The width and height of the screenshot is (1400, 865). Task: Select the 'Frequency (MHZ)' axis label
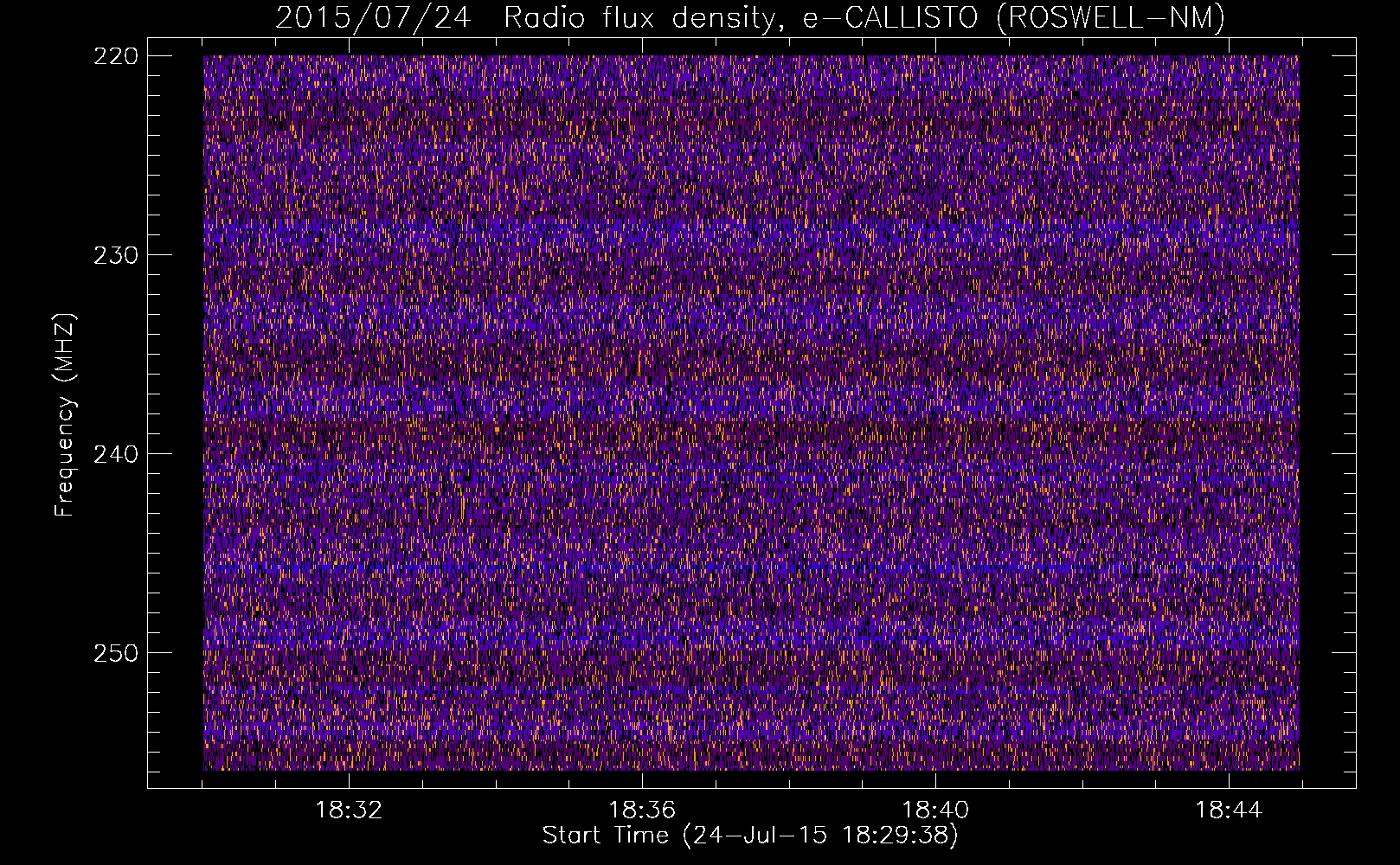(x=65, y=415)
